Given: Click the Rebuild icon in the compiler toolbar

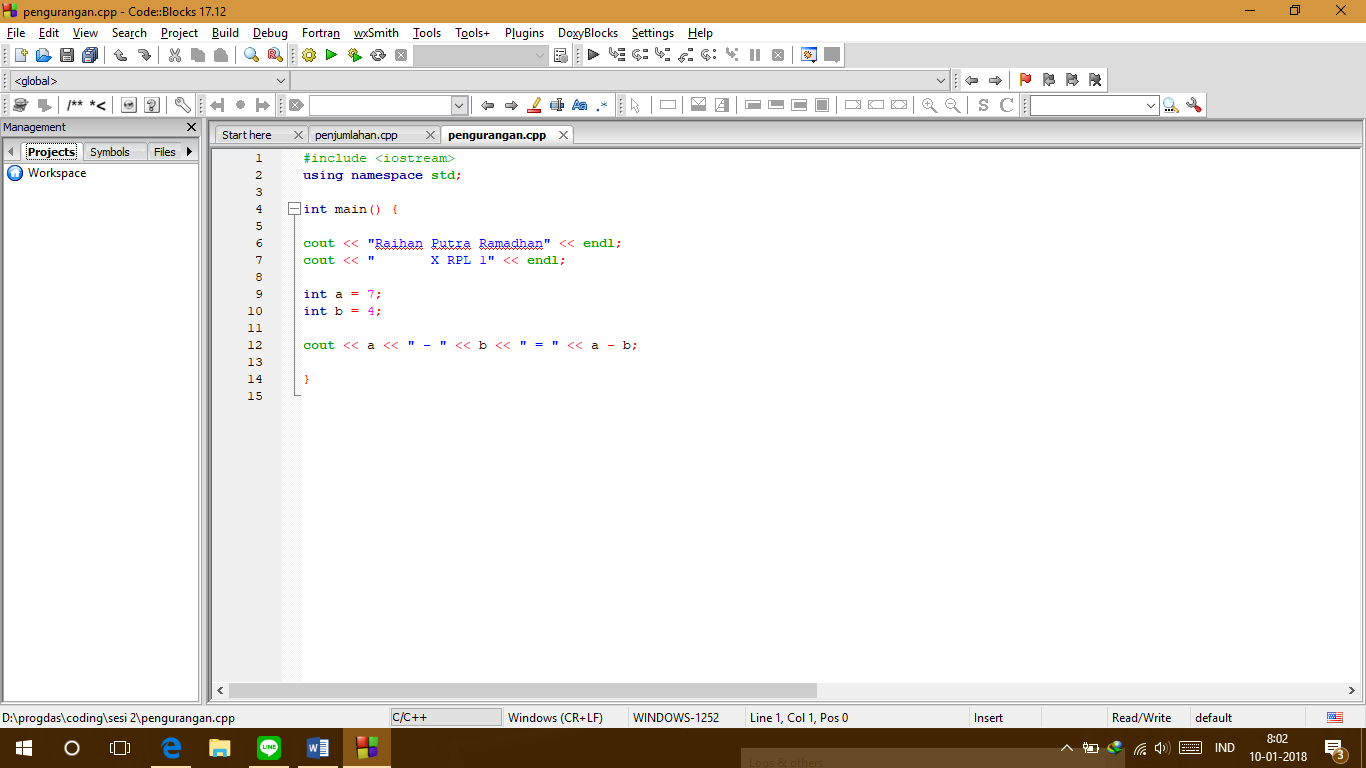Looking at the screenshot, I should tap(378, 55).
